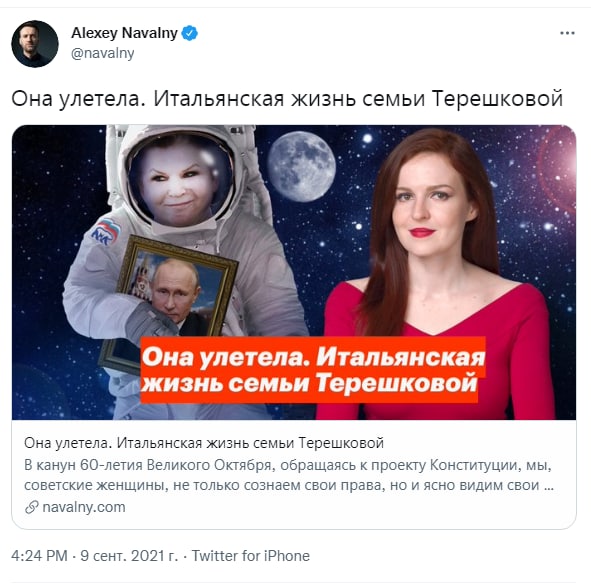
Task: Click the logo patch on spacesuit sleeve
Action: pyautogui.click(x=105, y=232)
